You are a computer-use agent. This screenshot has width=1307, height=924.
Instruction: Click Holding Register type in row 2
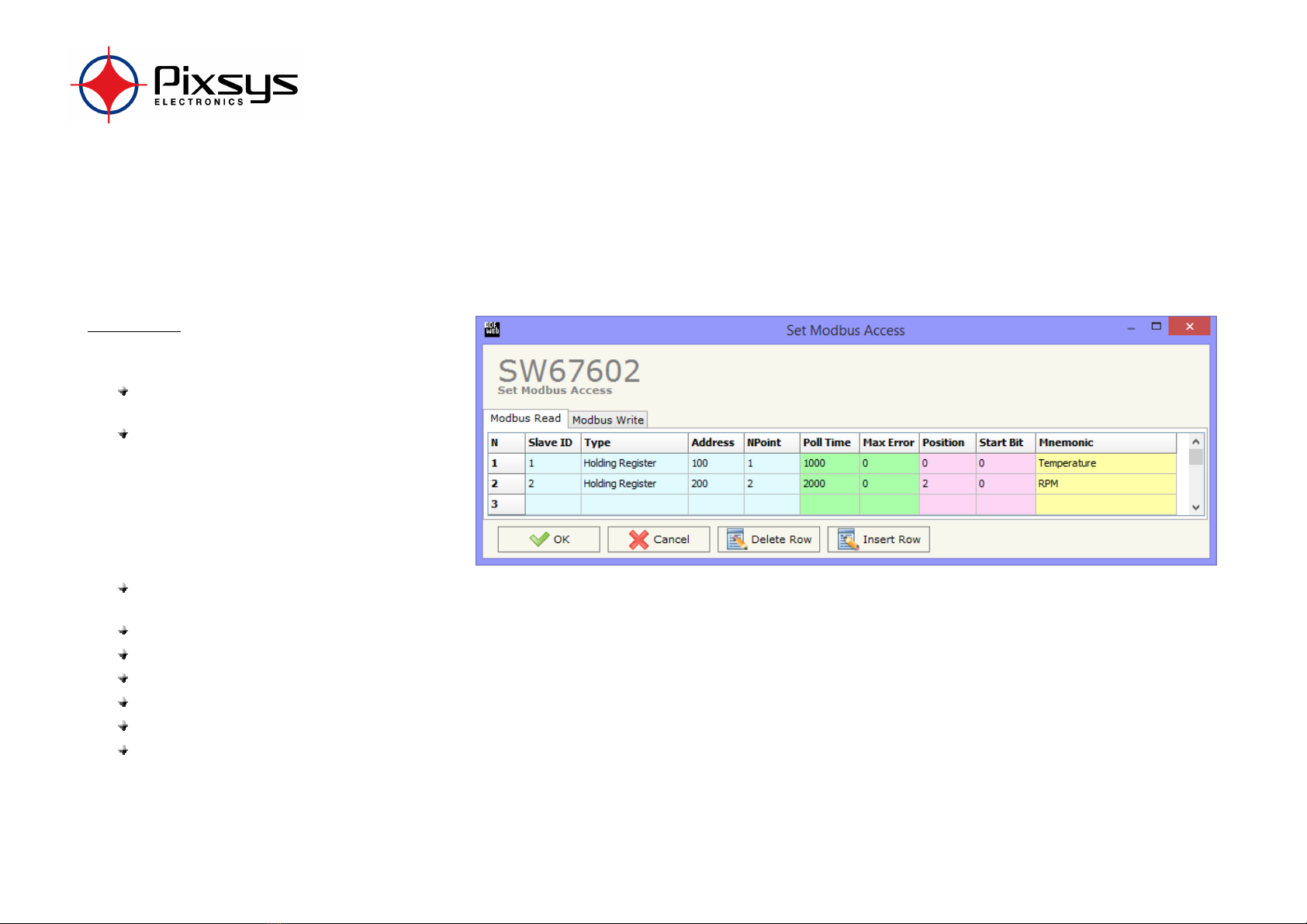[634, 483]
